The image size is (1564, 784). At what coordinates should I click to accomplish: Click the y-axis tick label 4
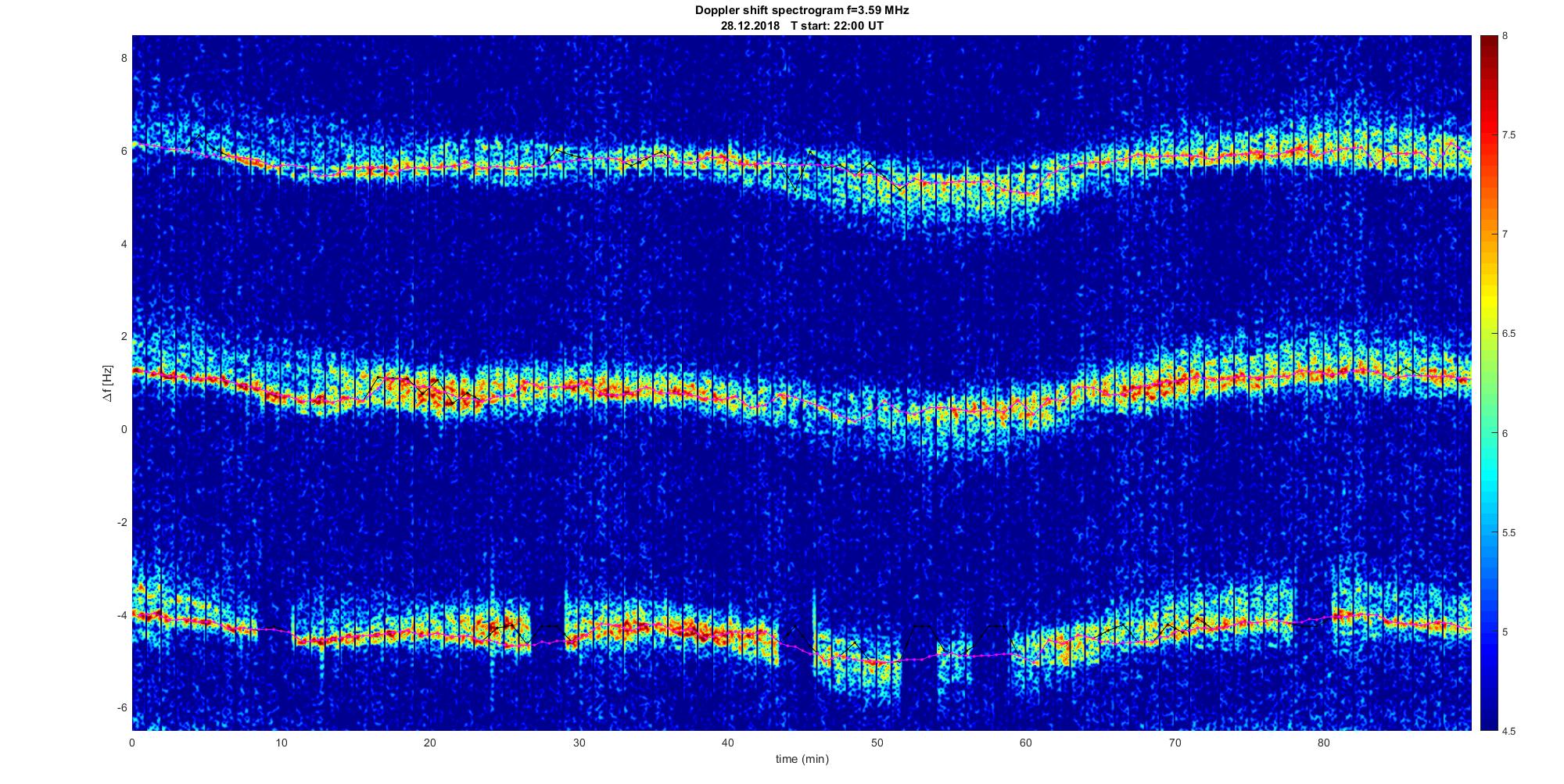point(124,244)
